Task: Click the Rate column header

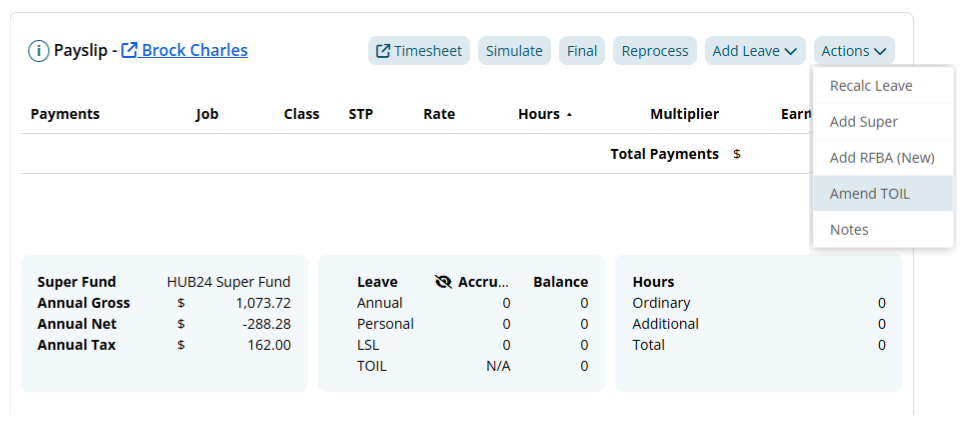Action: point(439,114)
